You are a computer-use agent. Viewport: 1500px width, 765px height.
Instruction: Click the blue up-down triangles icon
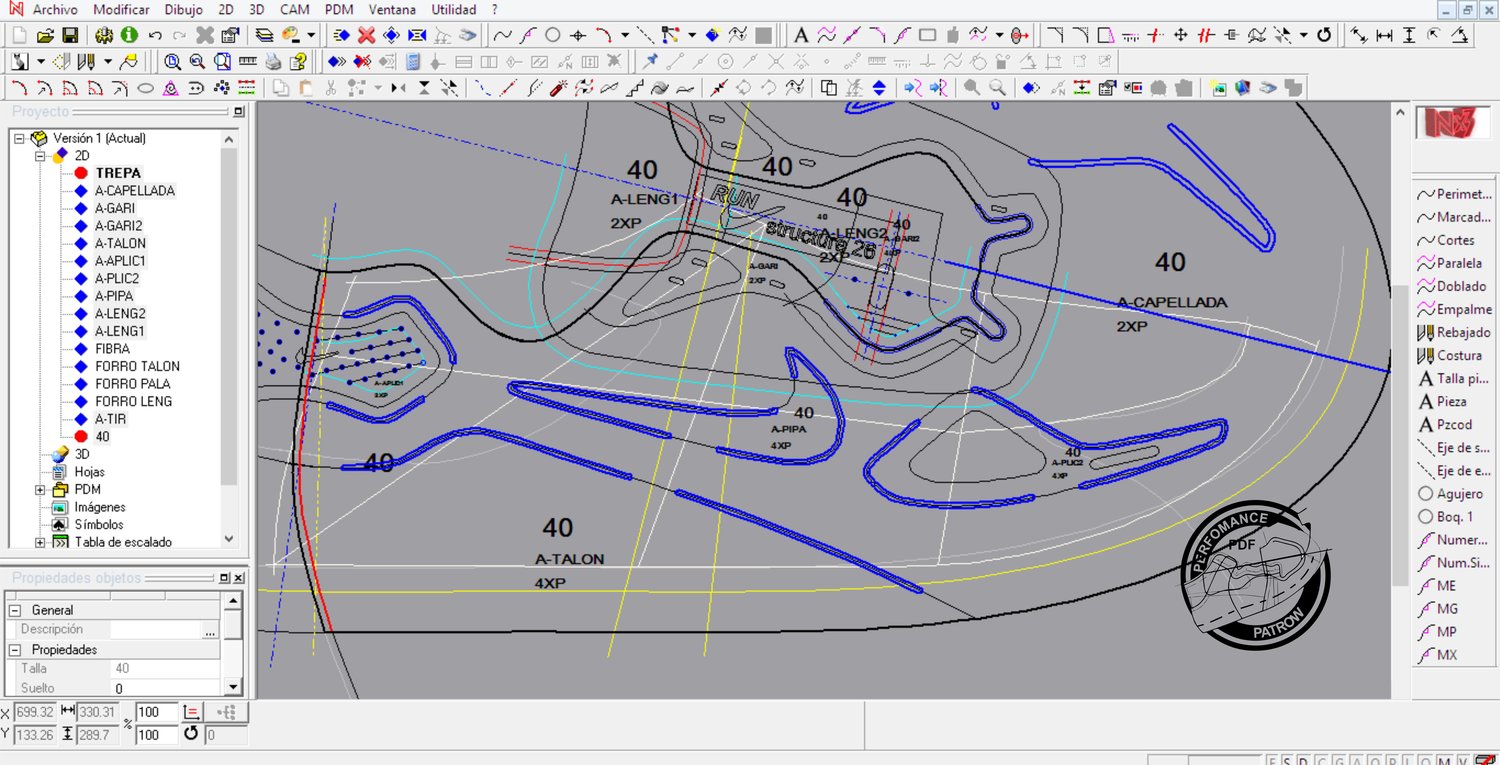pos(879,88)
